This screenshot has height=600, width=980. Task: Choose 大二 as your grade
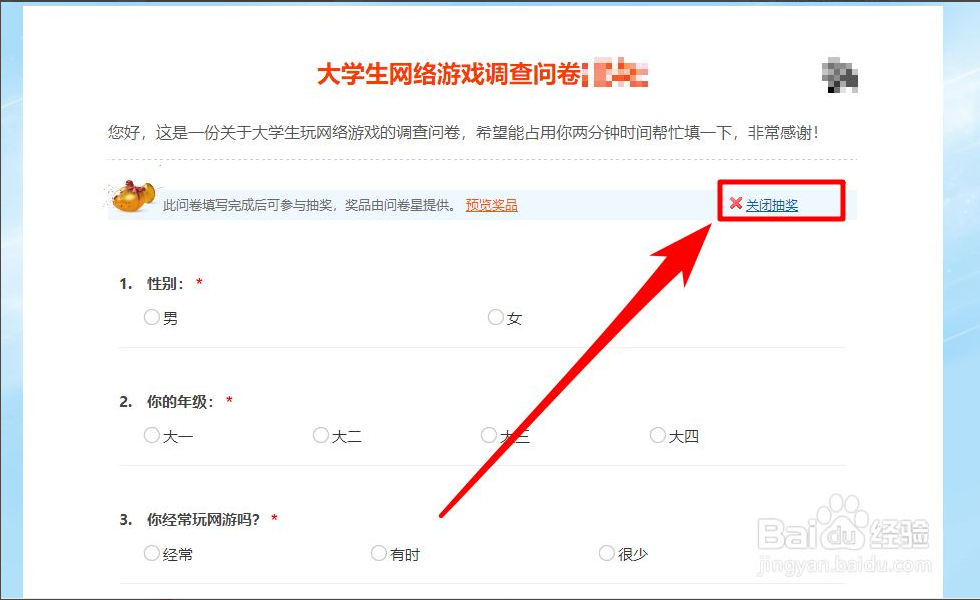tap(321, 435)
